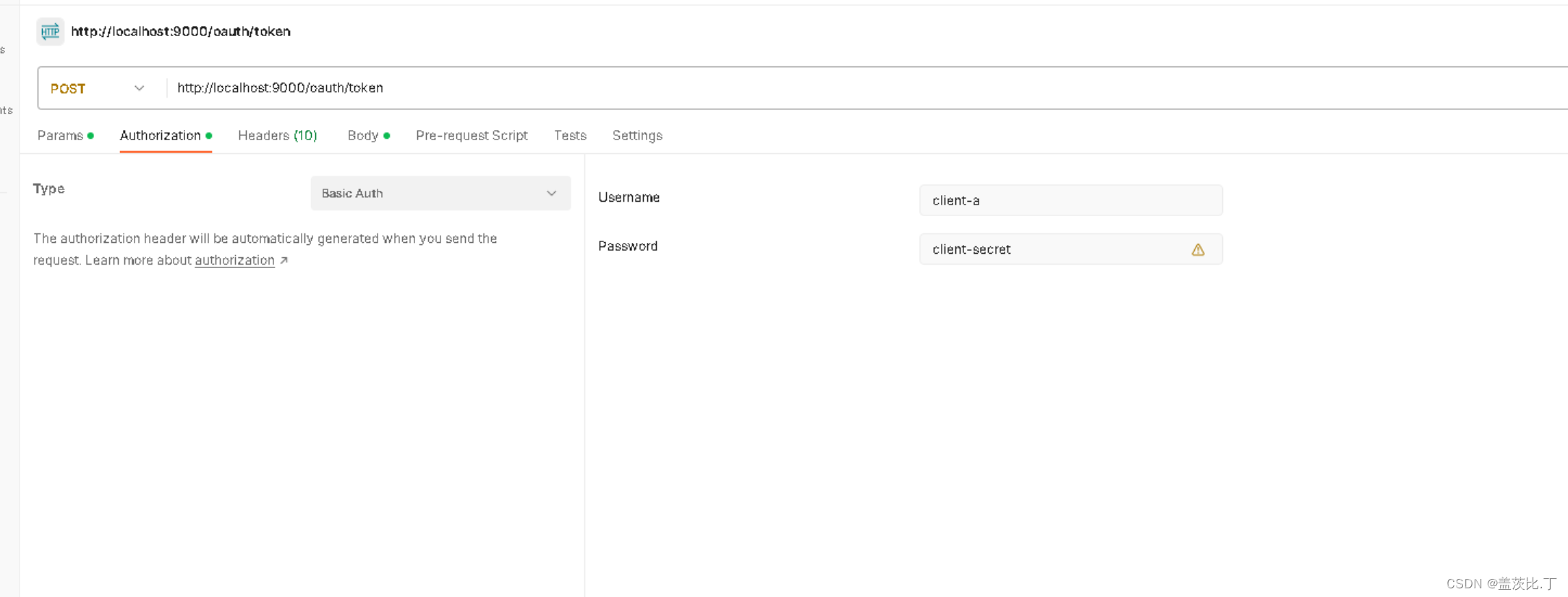Select the Authorization tab

point(166,135)
